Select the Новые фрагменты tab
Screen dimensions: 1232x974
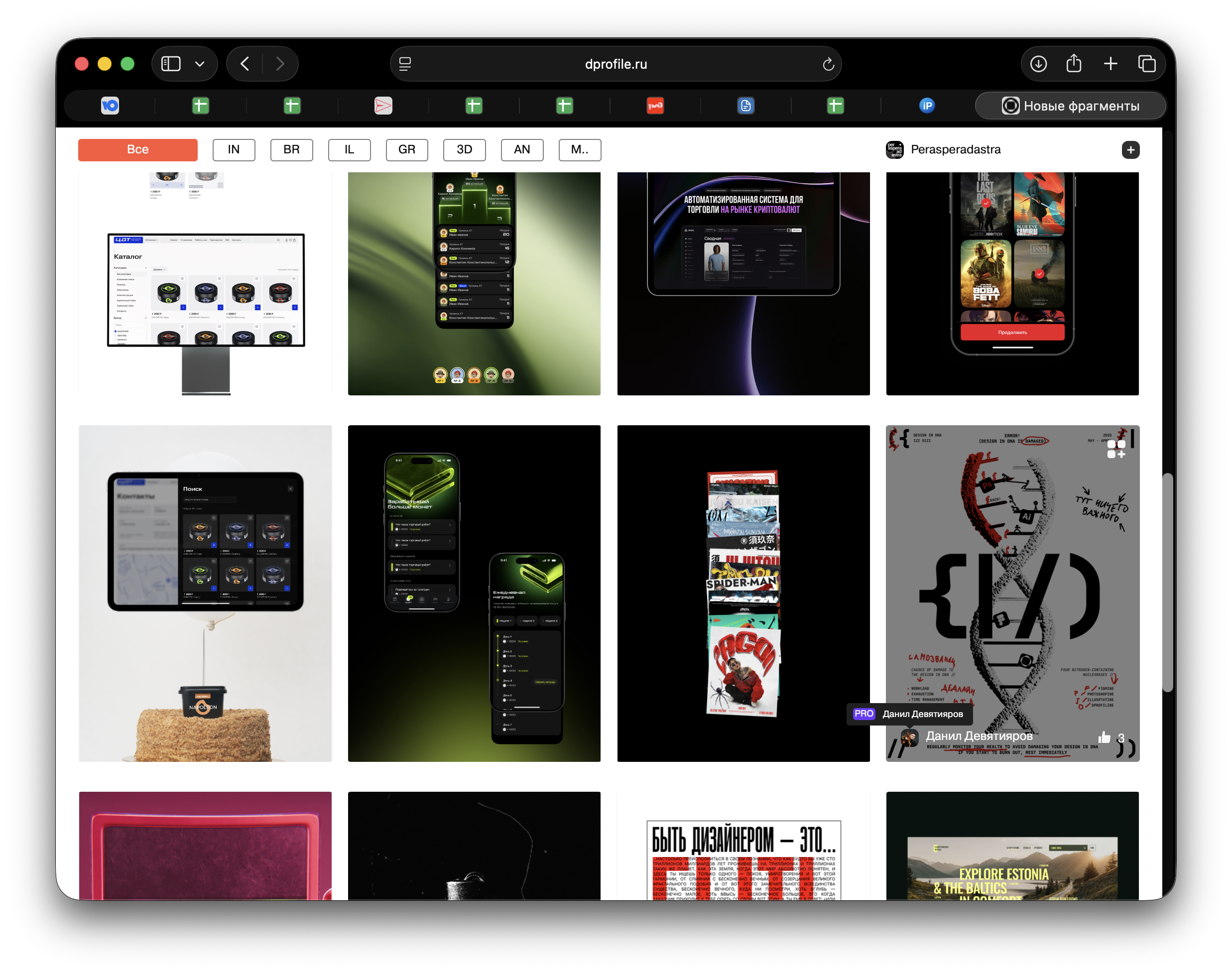click(1071, 106)
